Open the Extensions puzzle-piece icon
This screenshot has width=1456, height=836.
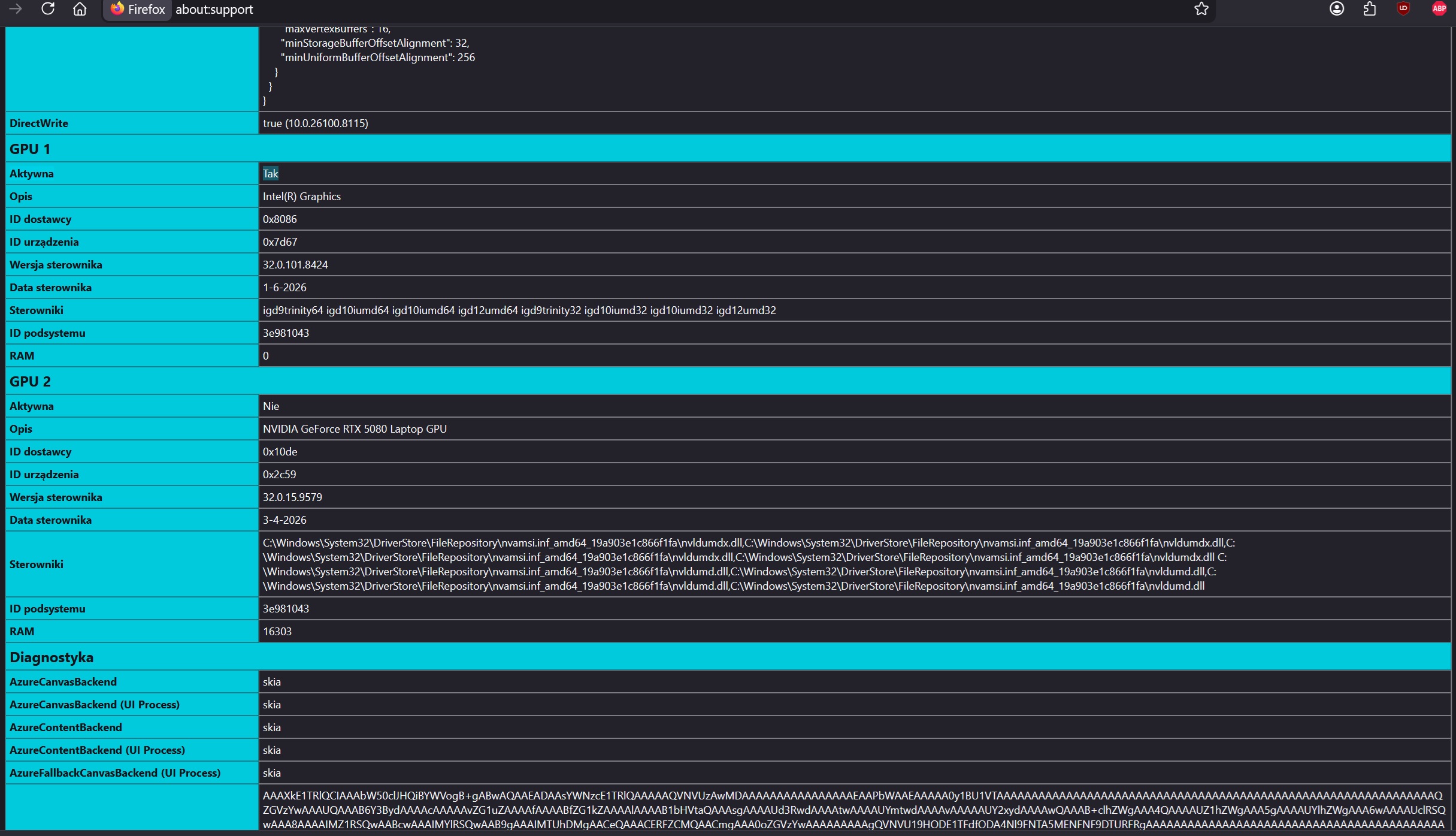[1370, 9]
